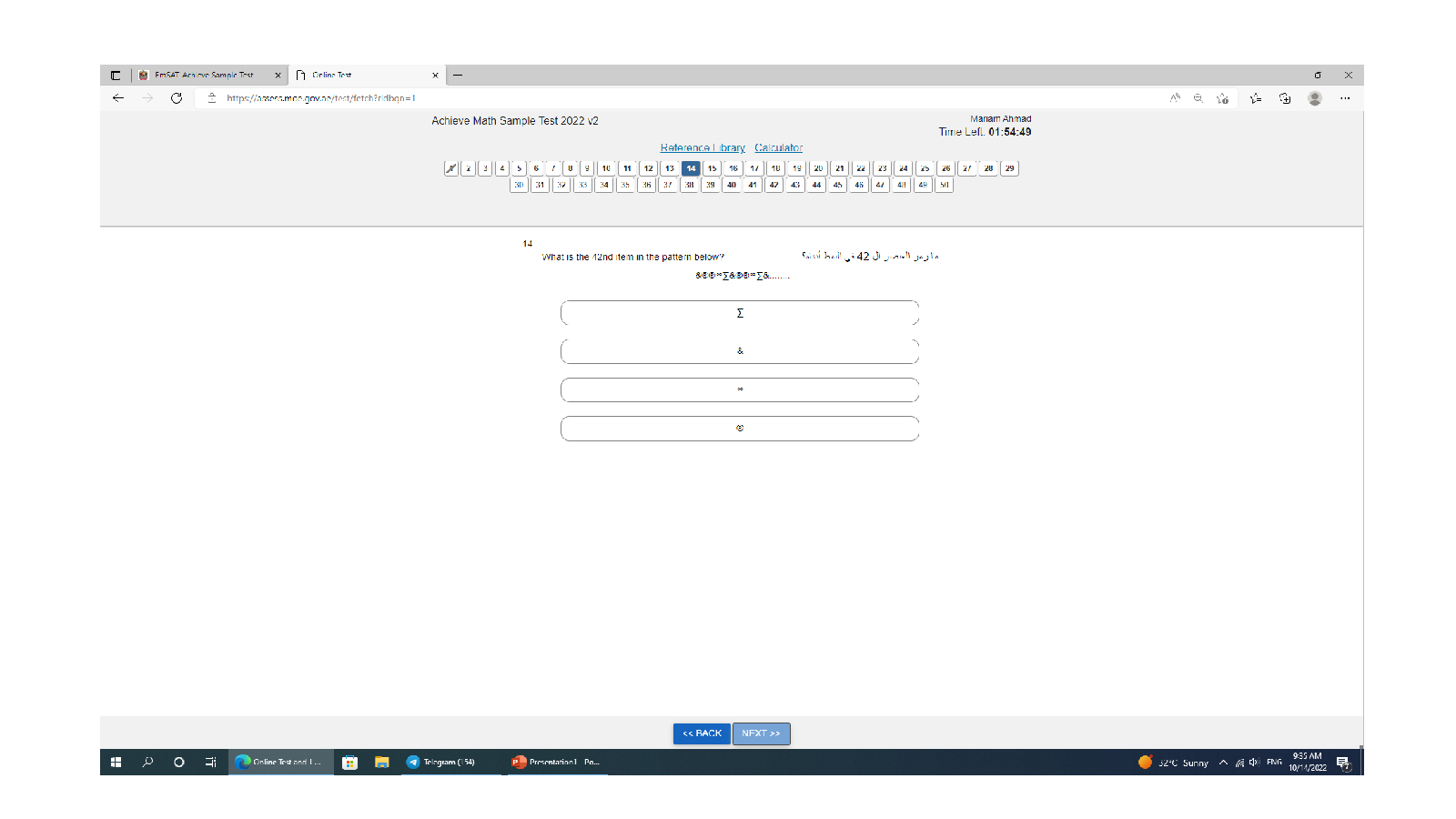Image resolution: width=1456 pixels, height=819 pixels.
Task: Show hidden system tray icons chevron
Action: [x=1223, y=763]
